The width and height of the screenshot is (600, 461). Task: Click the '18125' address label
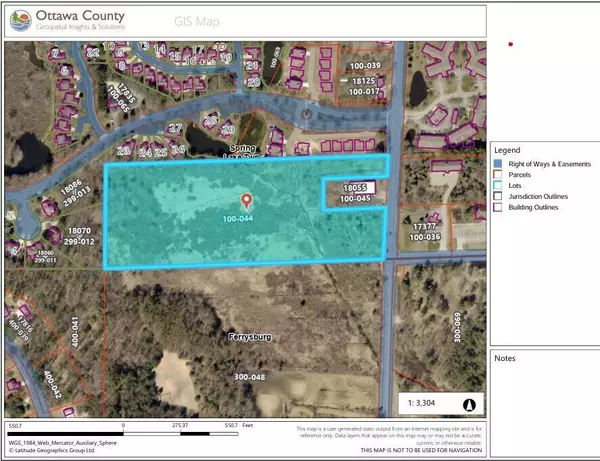[364, 81]
